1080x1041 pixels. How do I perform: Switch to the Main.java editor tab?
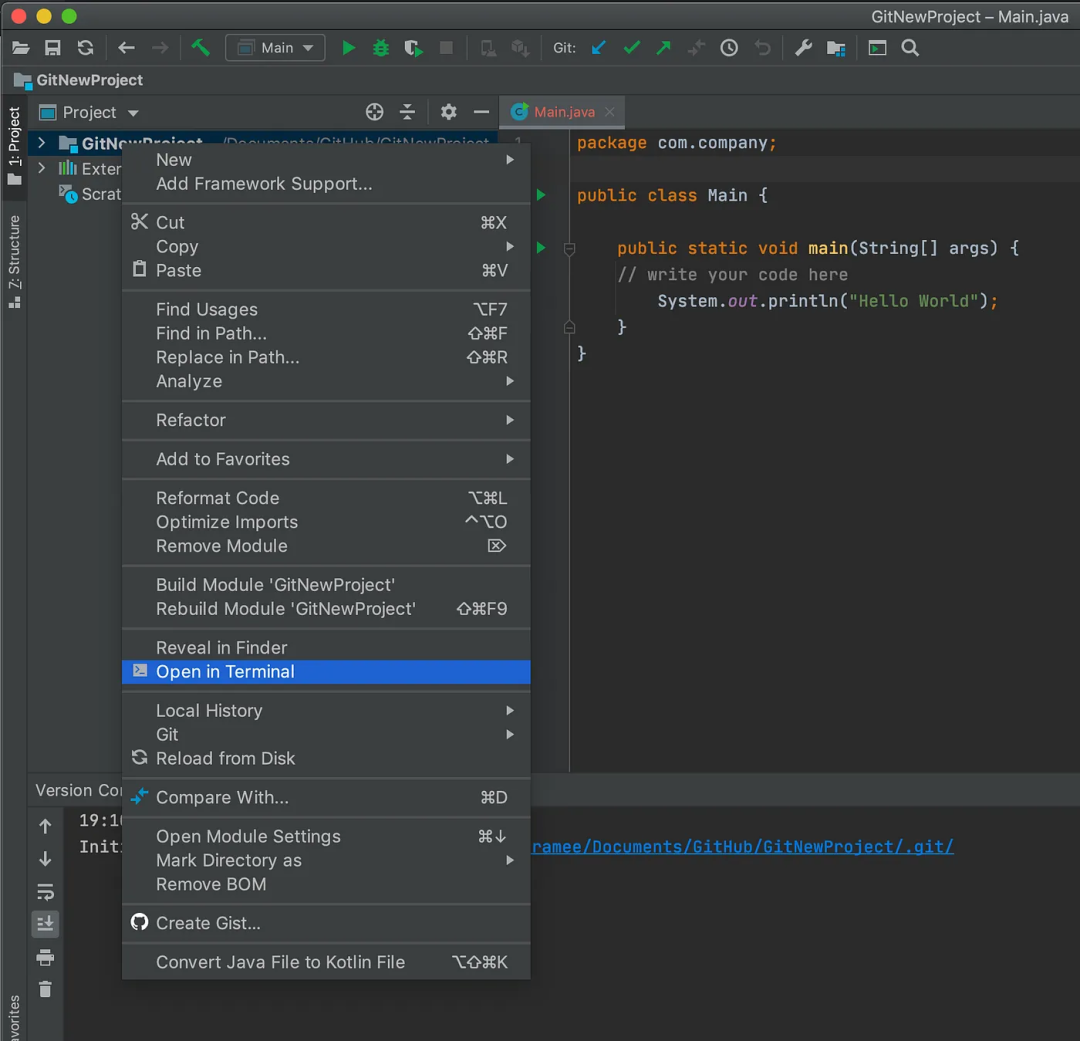pyautogui.click(x=564, y=112)
